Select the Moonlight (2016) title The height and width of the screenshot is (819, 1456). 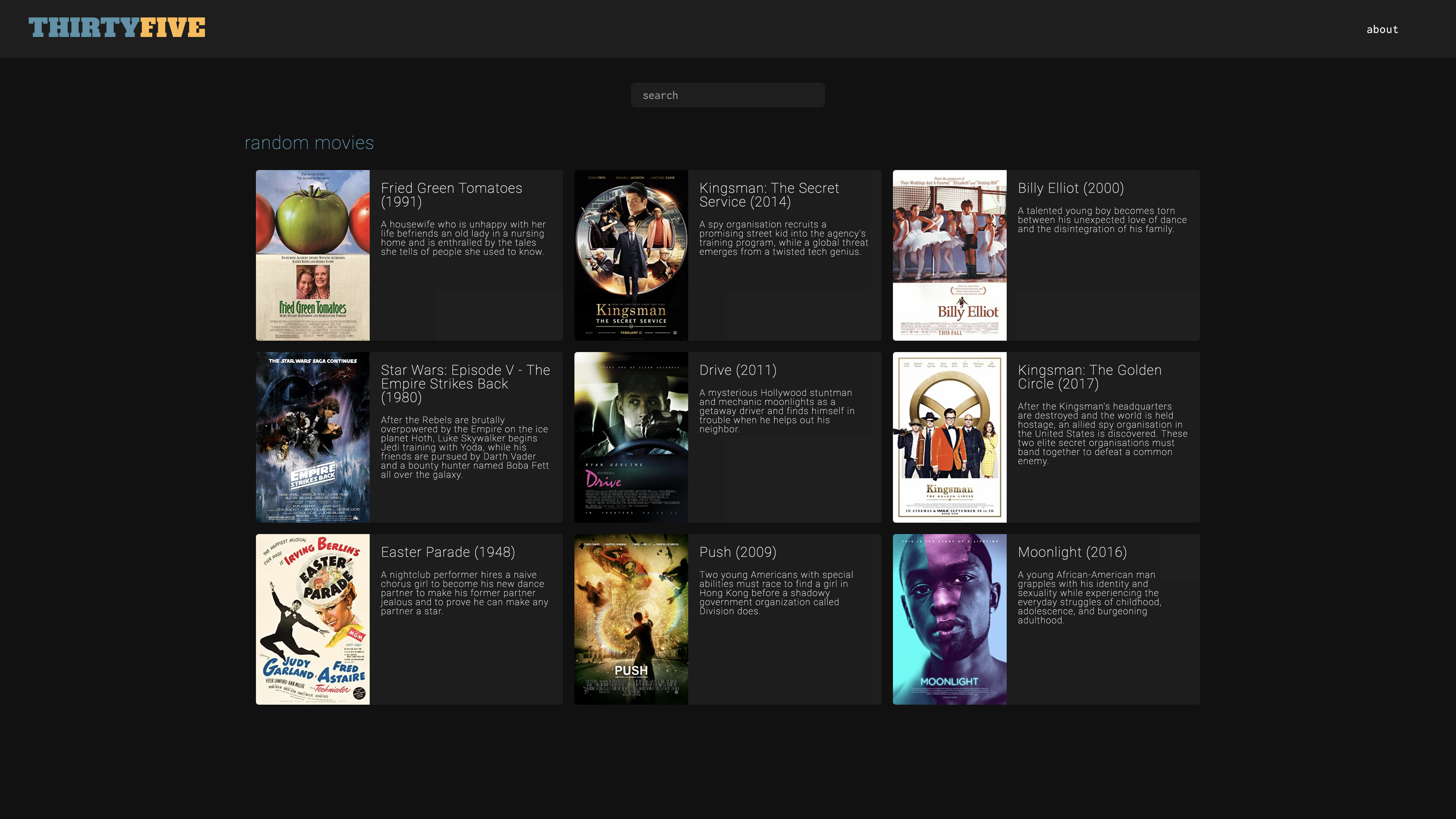(x=1072, y=552)
